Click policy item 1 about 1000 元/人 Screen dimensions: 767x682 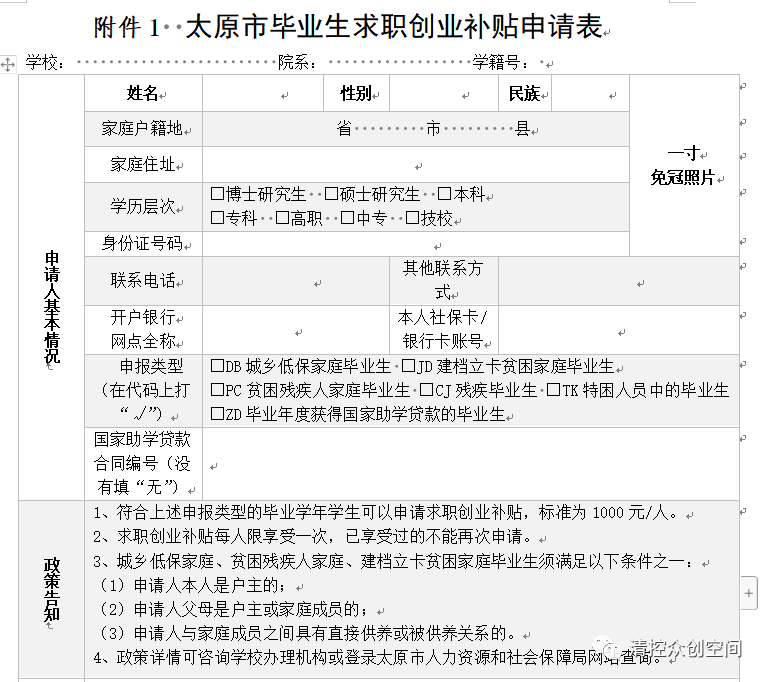click(386, 513)
